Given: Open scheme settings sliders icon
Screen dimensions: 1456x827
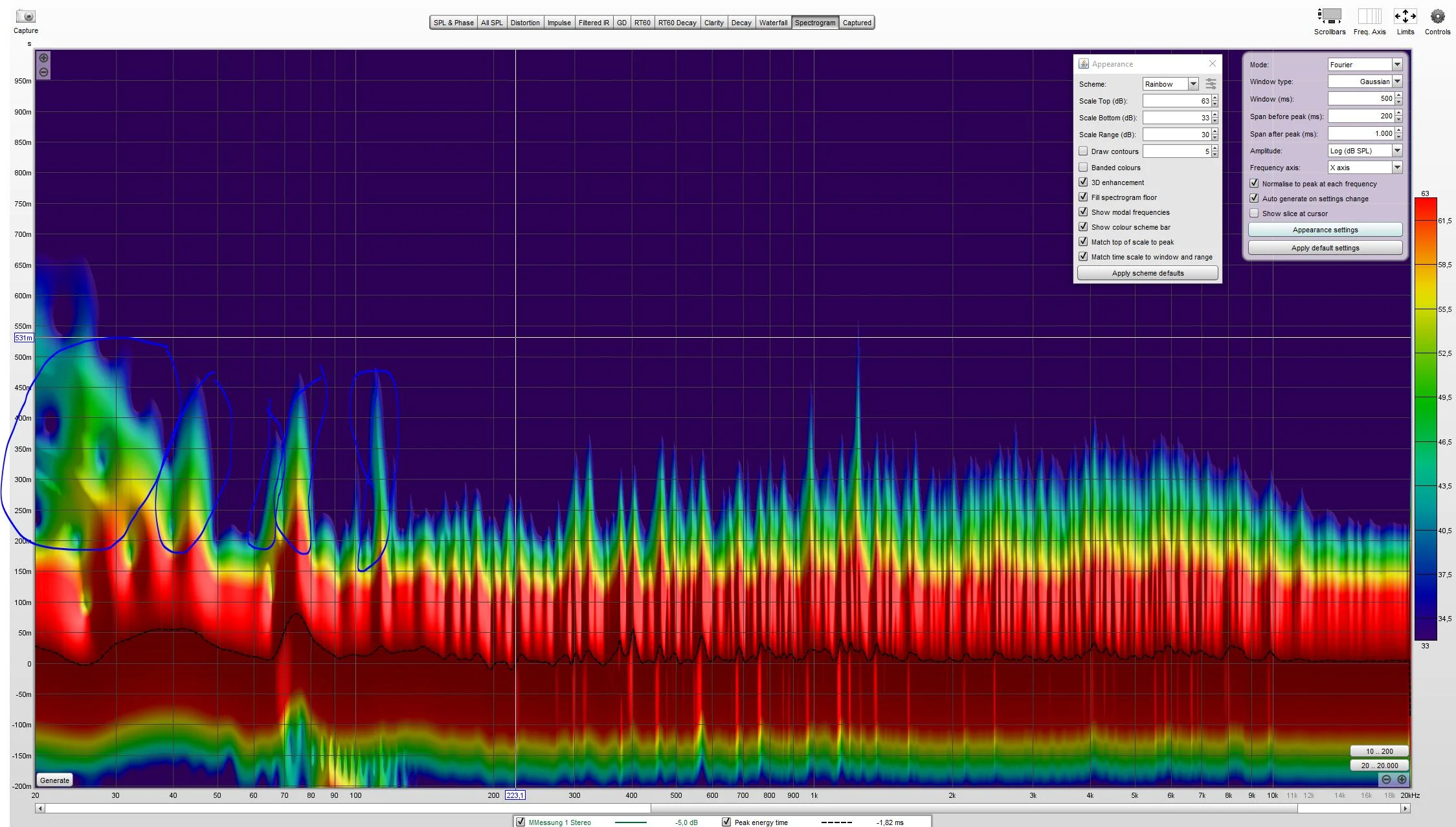Looking at the screenshot, I should [1210, 84].
